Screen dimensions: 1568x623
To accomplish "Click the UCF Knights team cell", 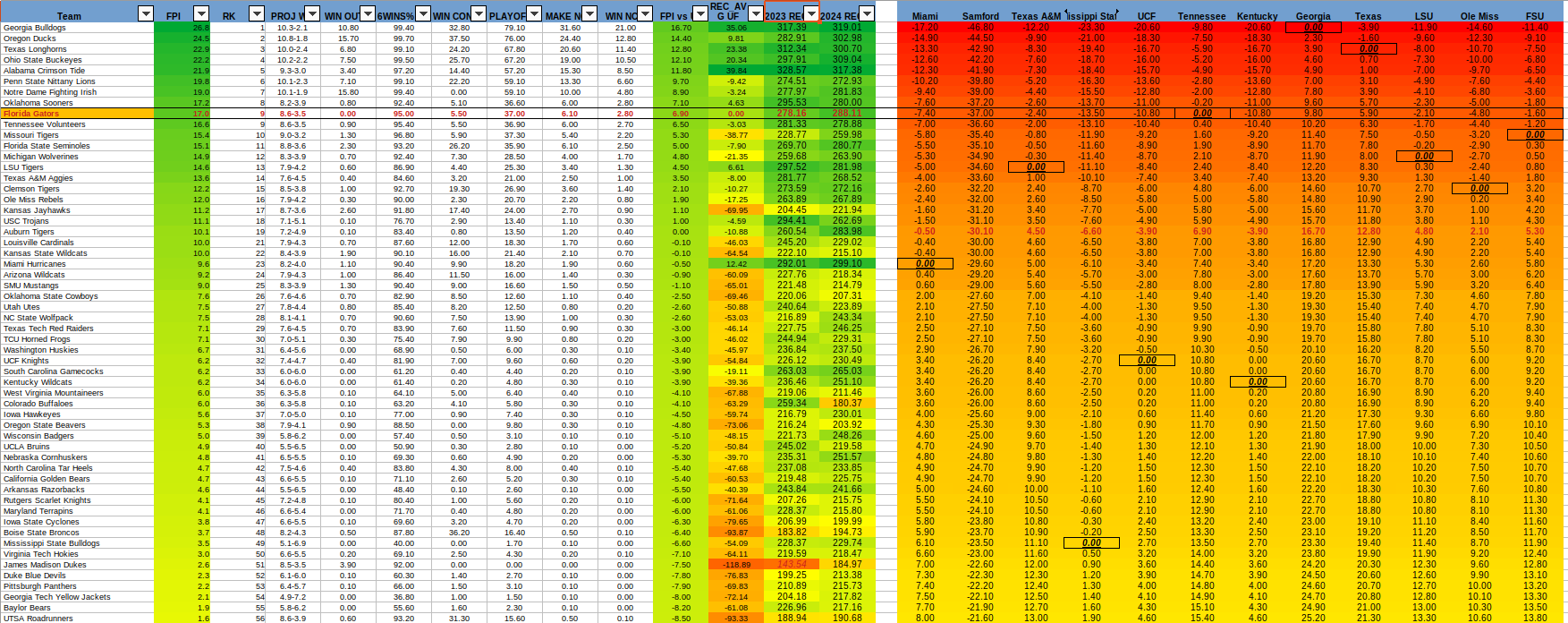I will coord(77,361).
